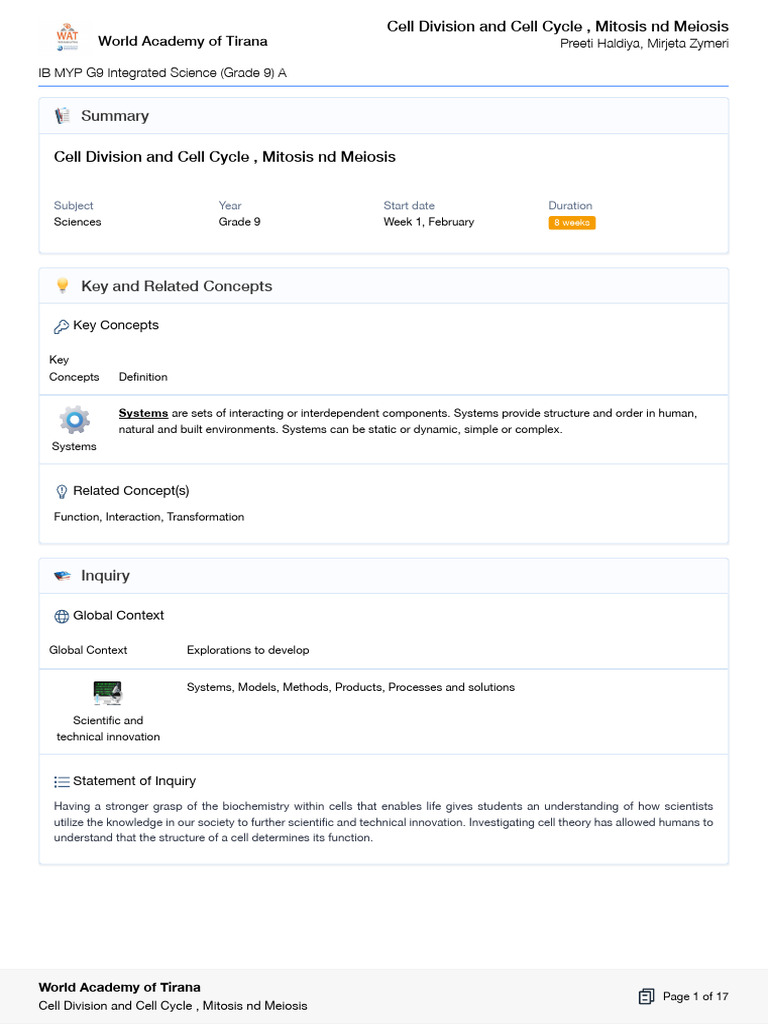Click the World Academy of Tirana logo
Screen dimensions: 768x1024
point(67,40)
